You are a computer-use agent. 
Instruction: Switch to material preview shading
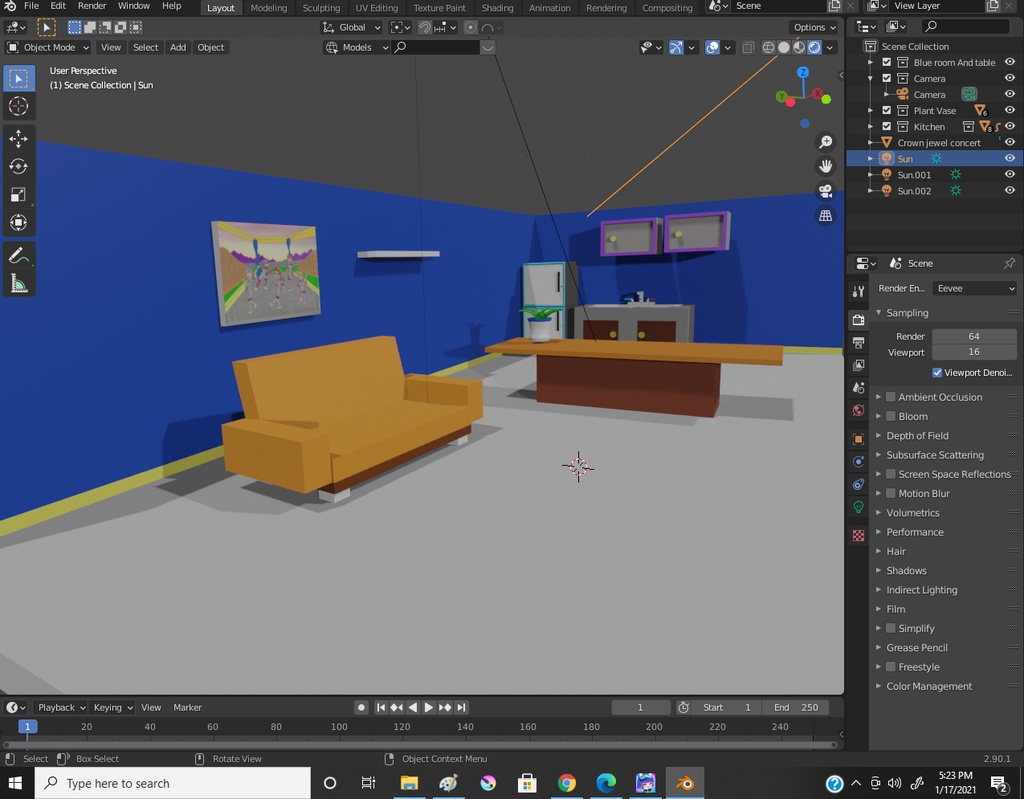click(799, 48)
